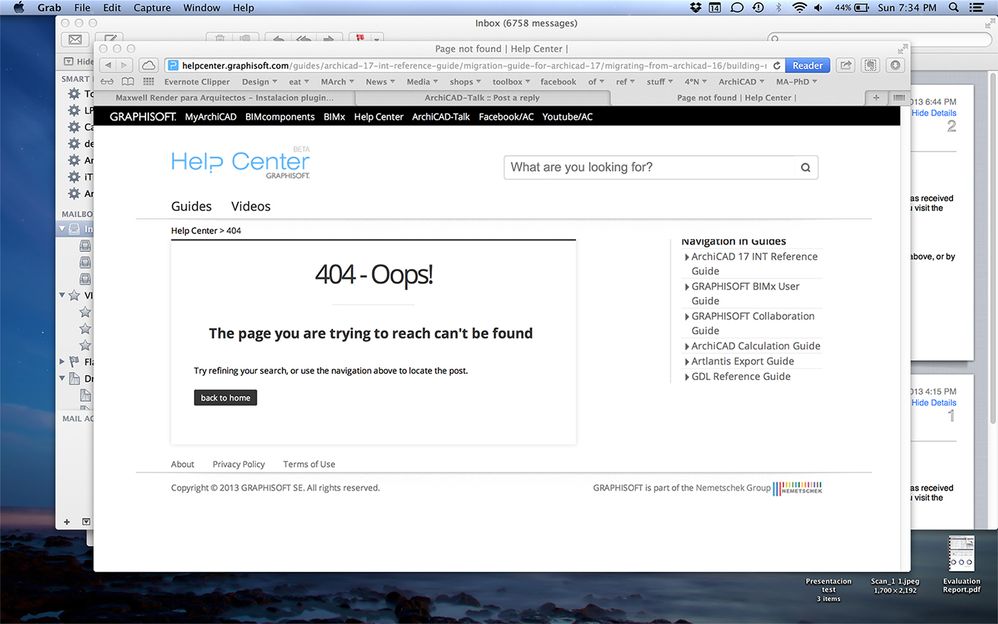The height and width of the screenshot is (624, 998).
Task: Select the Videos navigation tab
Action: pos(251,206)
